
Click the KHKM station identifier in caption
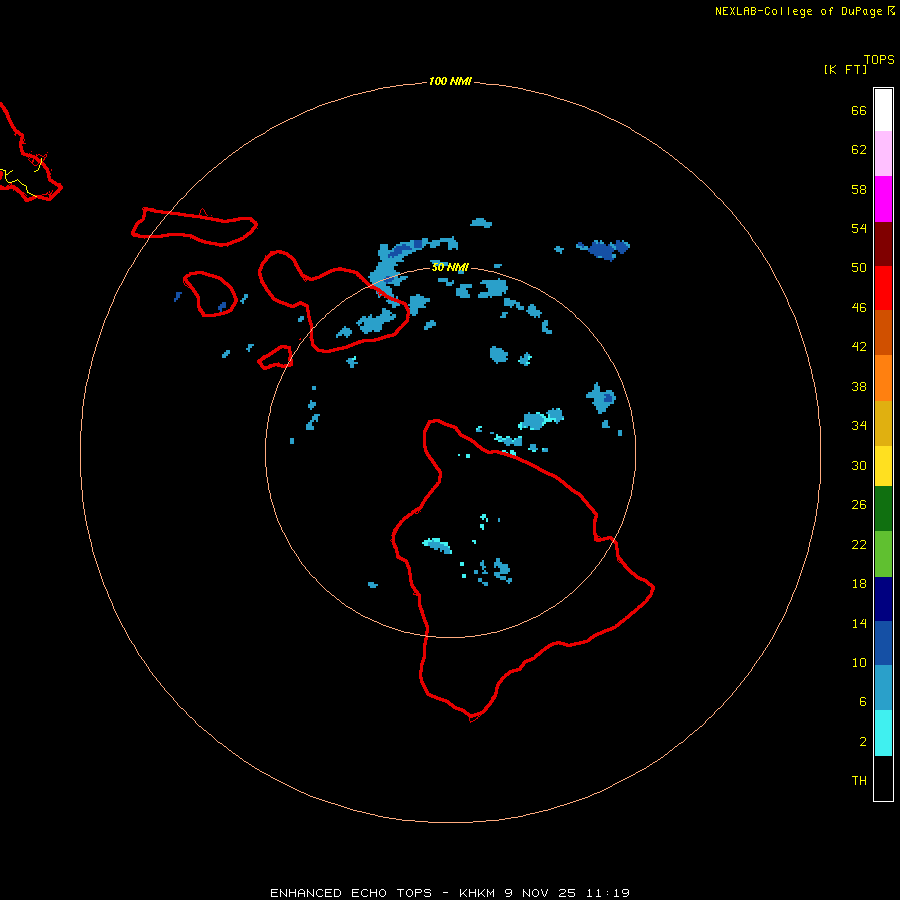476,893
